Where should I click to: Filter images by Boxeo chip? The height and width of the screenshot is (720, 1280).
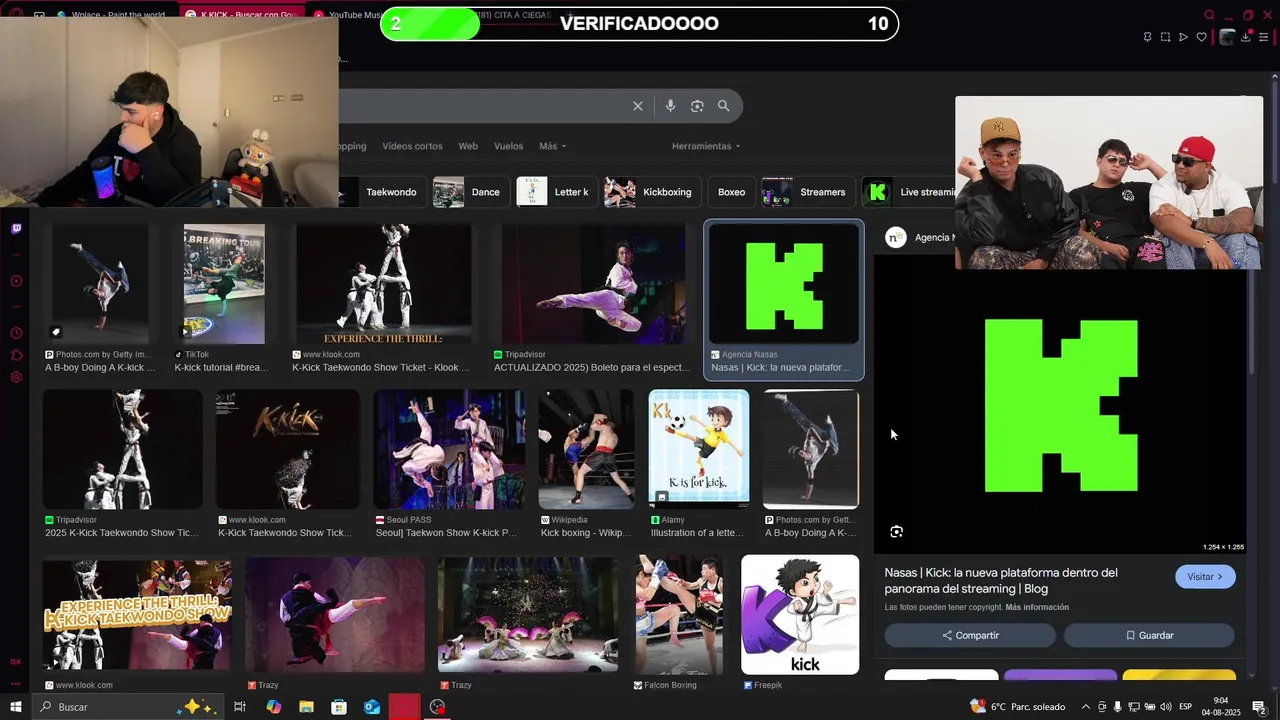731,192
